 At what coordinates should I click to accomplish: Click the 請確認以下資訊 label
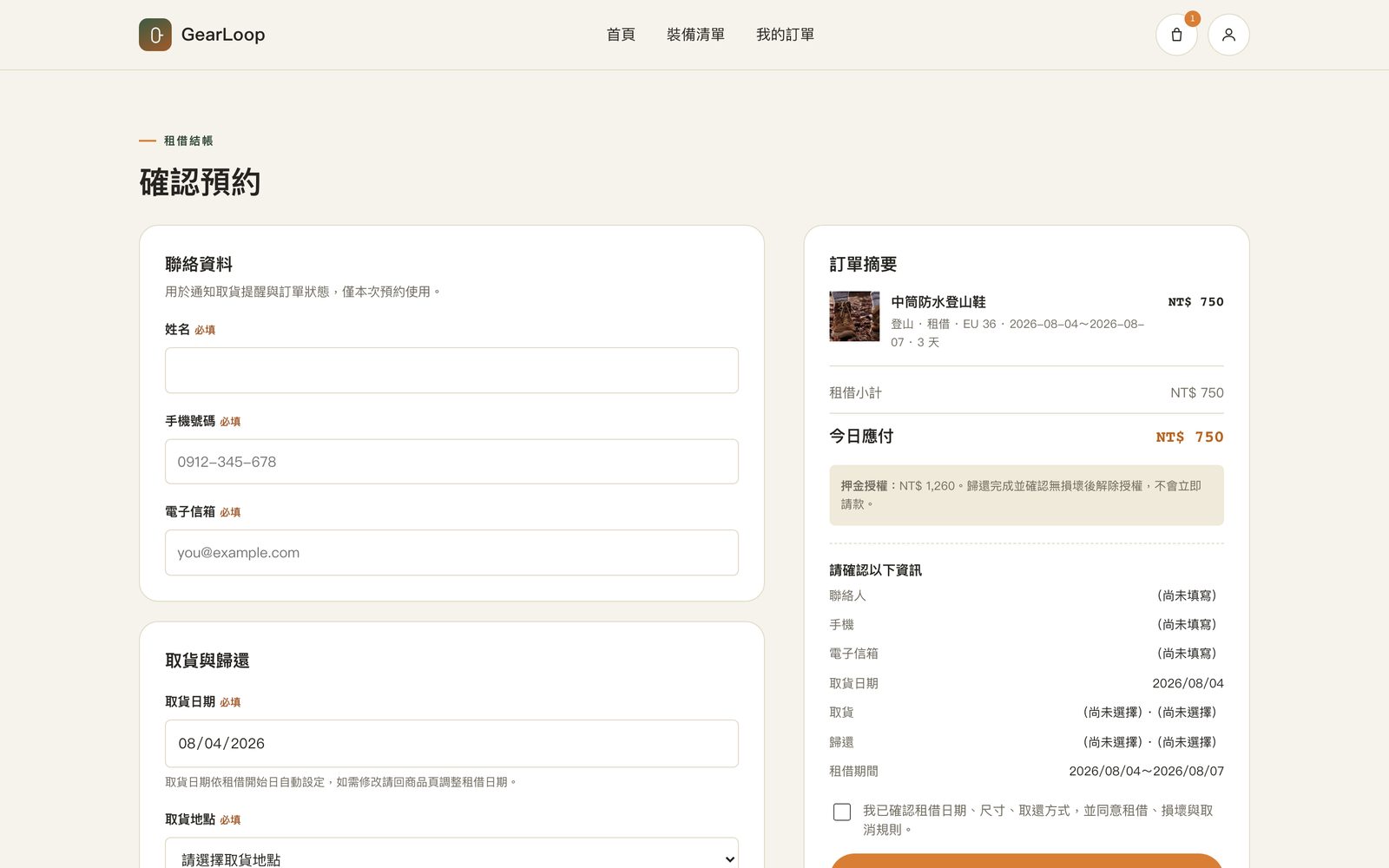(875, 570)
